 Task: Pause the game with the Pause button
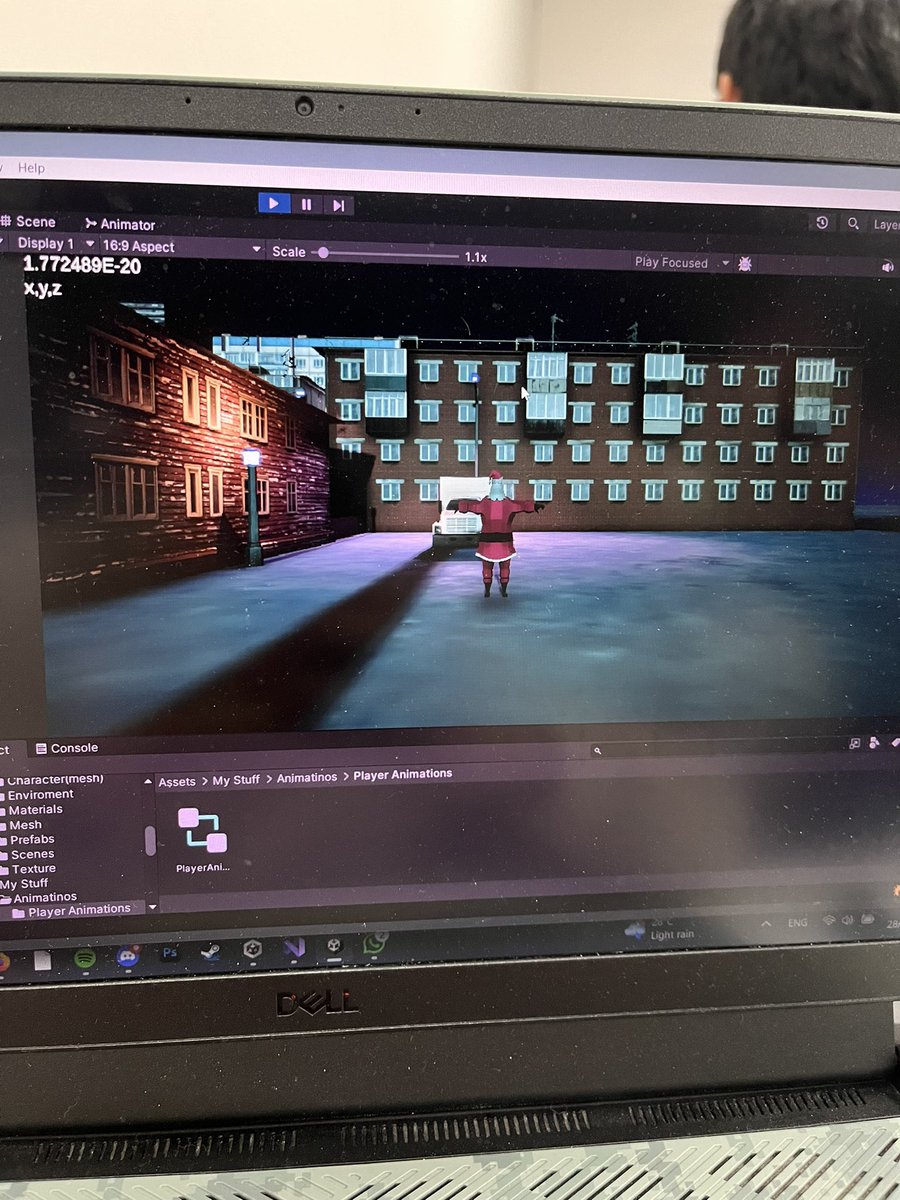[306, 204]
